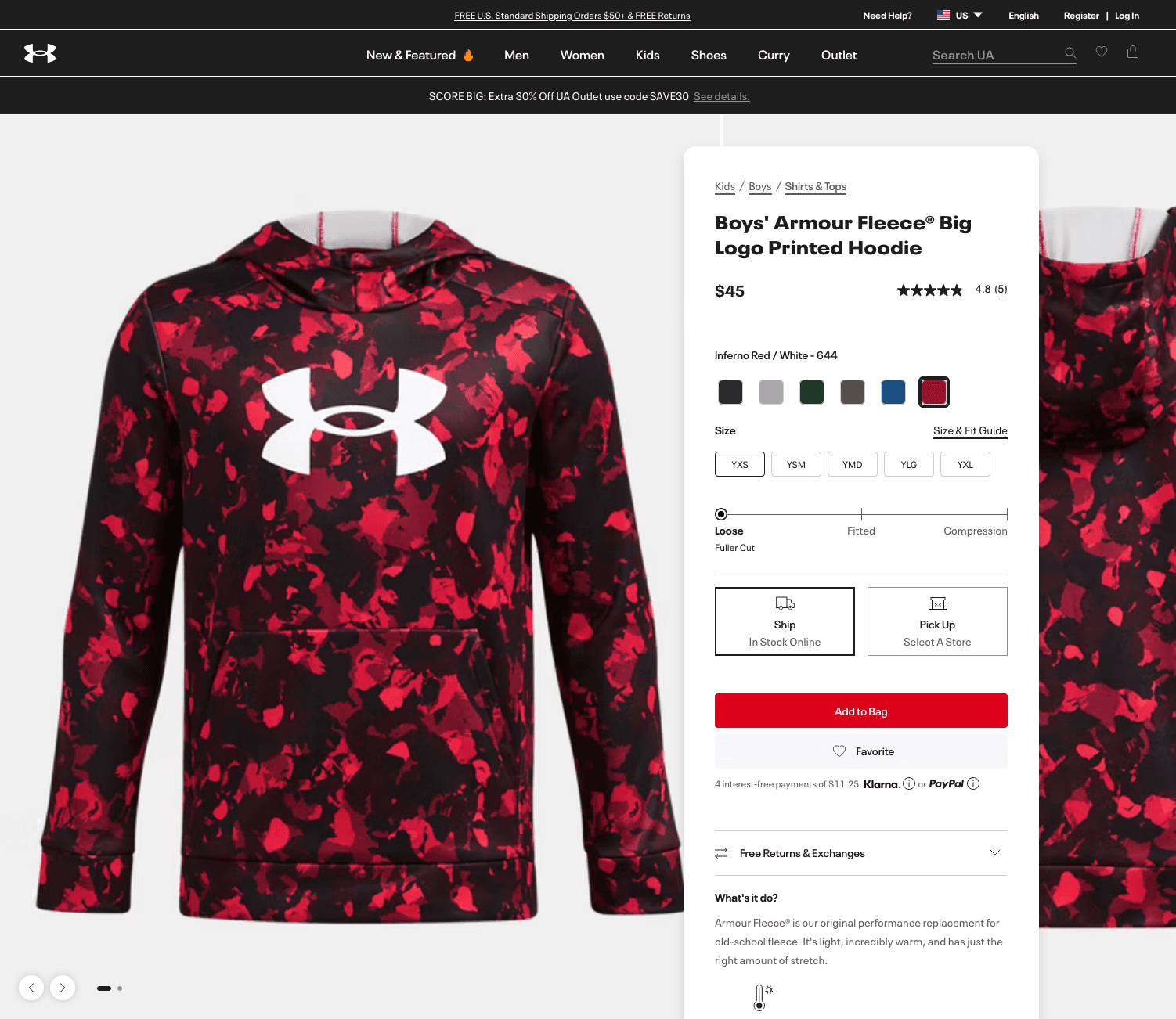Select the brown-gray color swatch
Screen dimensions: 1176x1019
coord(853,392)
